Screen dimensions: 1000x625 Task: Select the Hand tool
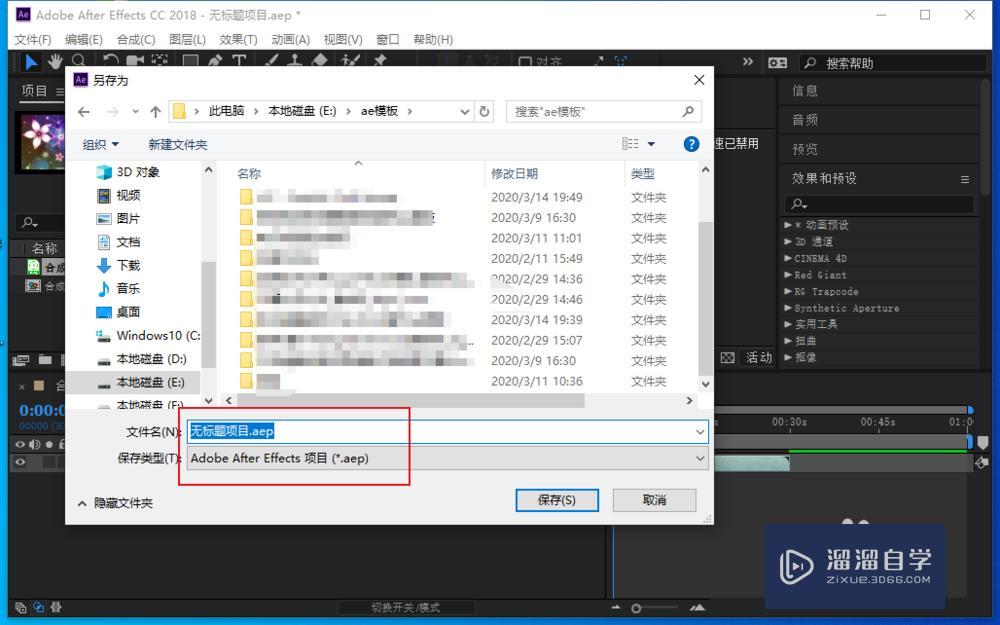55,62
